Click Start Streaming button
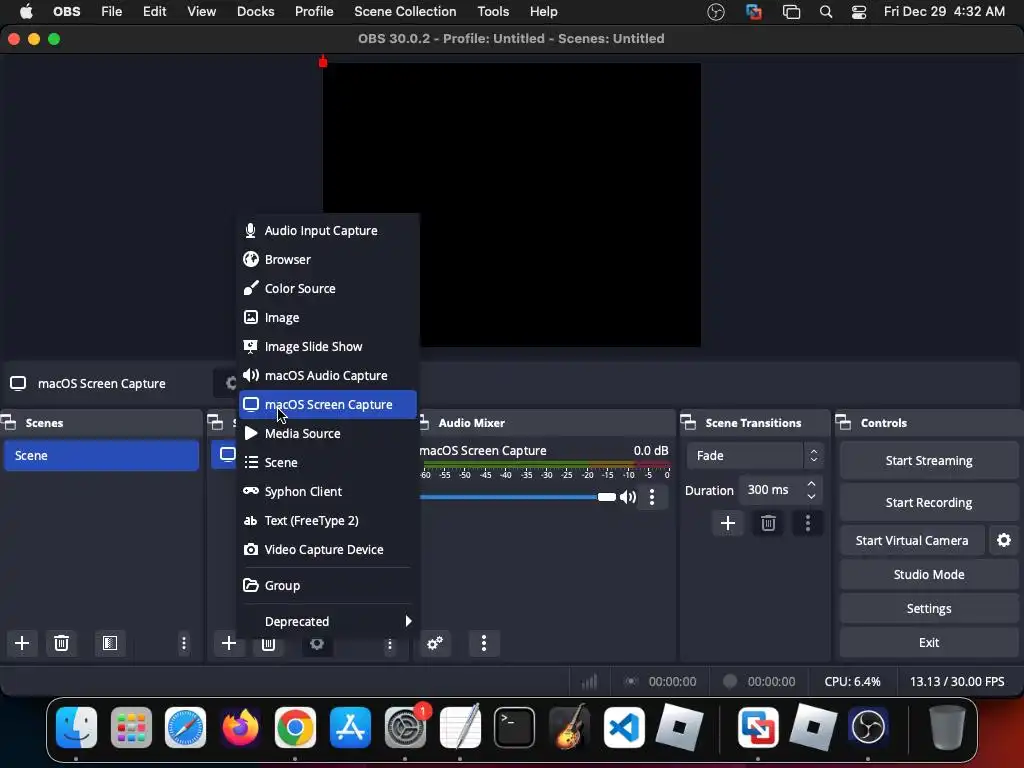 point(929,460)
